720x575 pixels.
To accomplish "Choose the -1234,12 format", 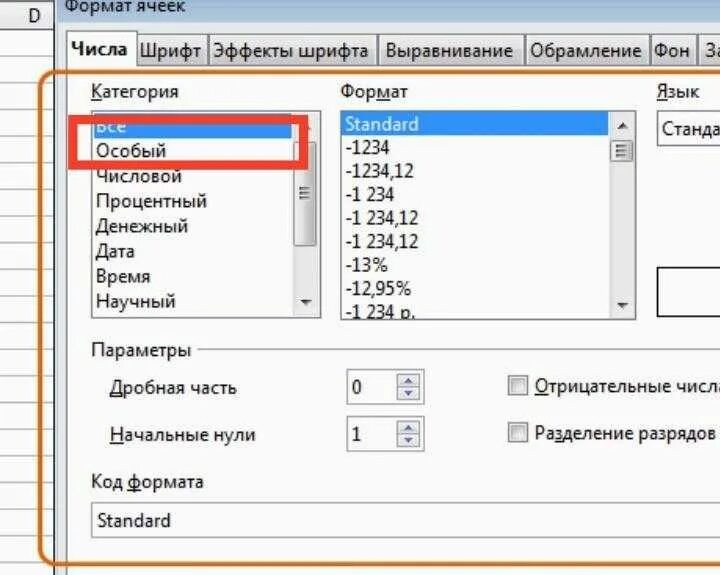I will point(475,171).
